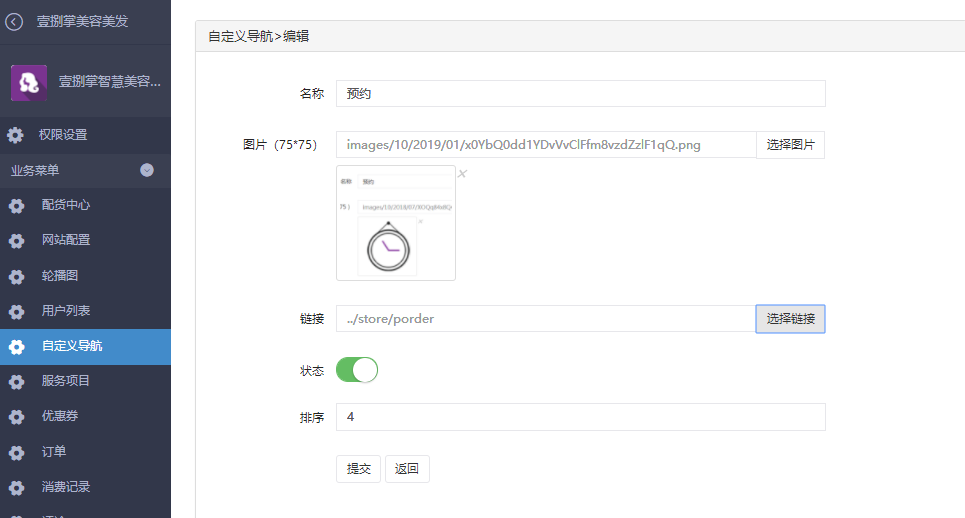Select 自定义导航 menu item
The width and height of the screenshot is (965, 518).
(86, 346)
